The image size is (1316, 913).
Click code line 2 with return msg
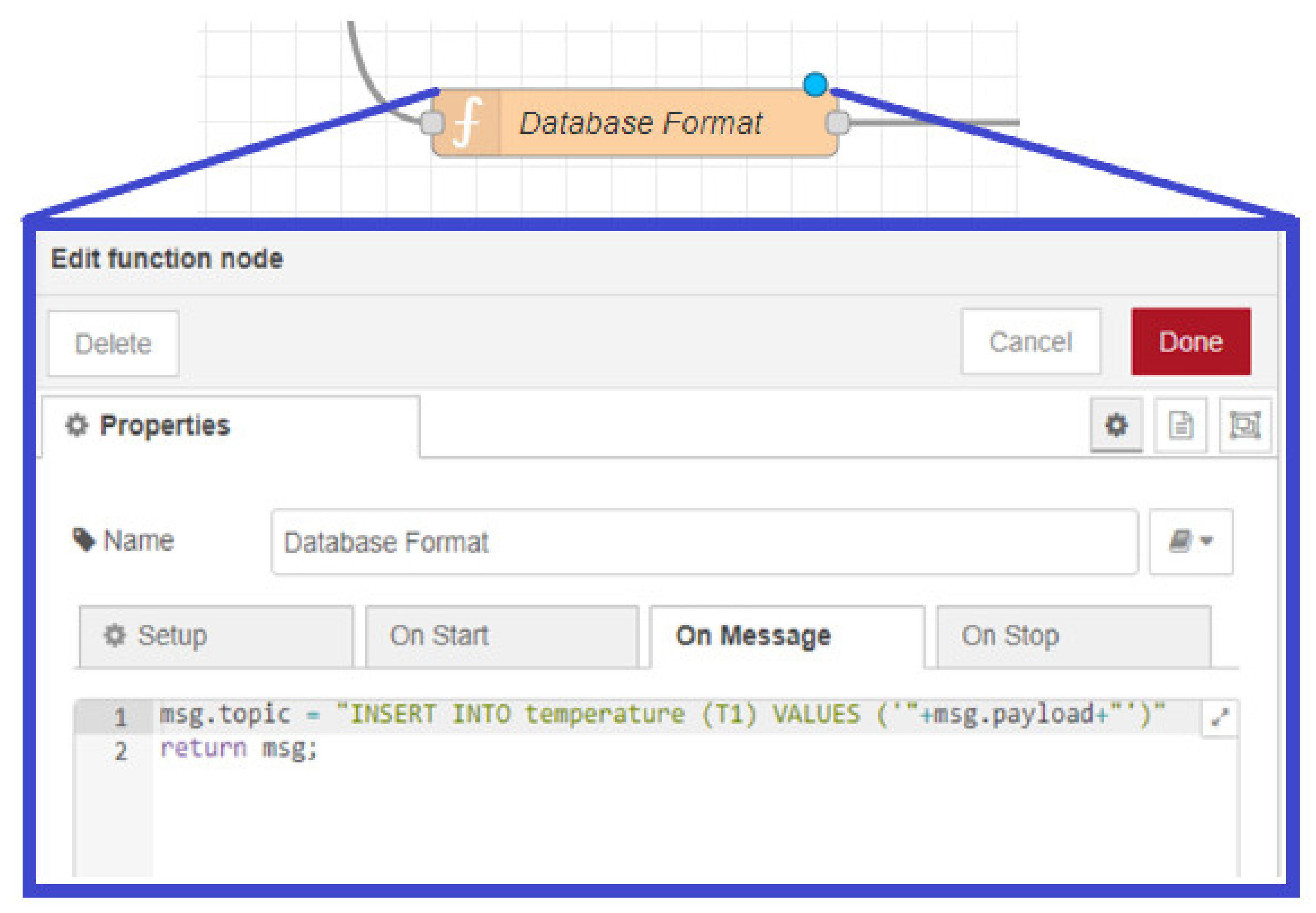238,747
